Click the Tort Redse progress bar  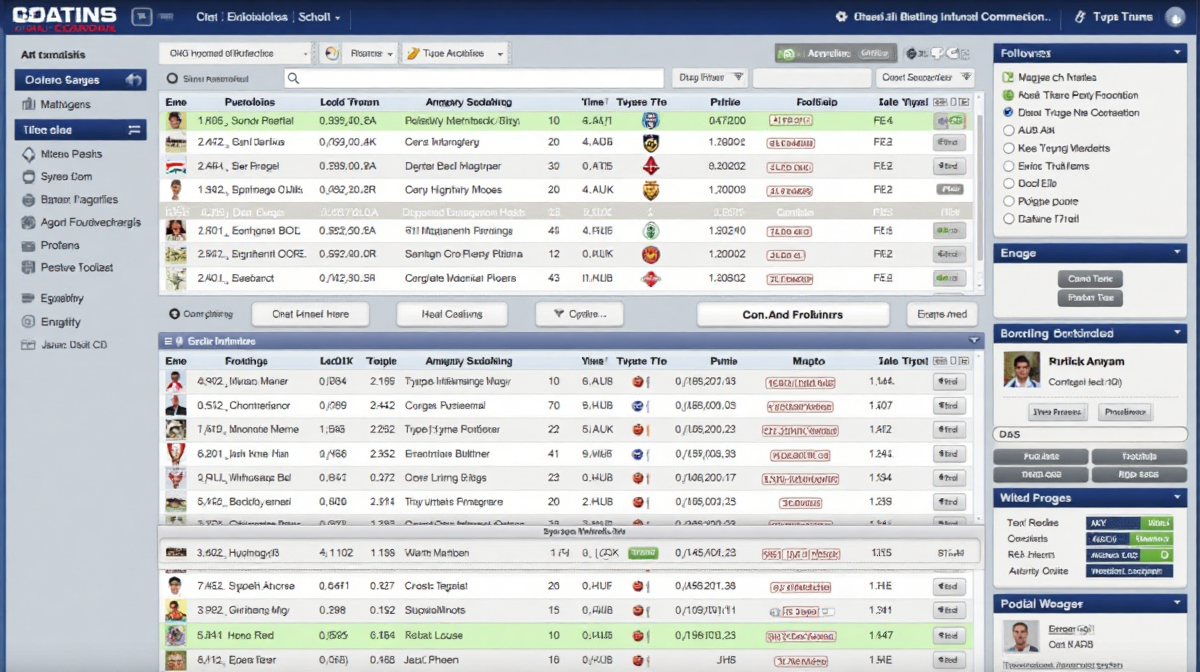click(1128, 523)
